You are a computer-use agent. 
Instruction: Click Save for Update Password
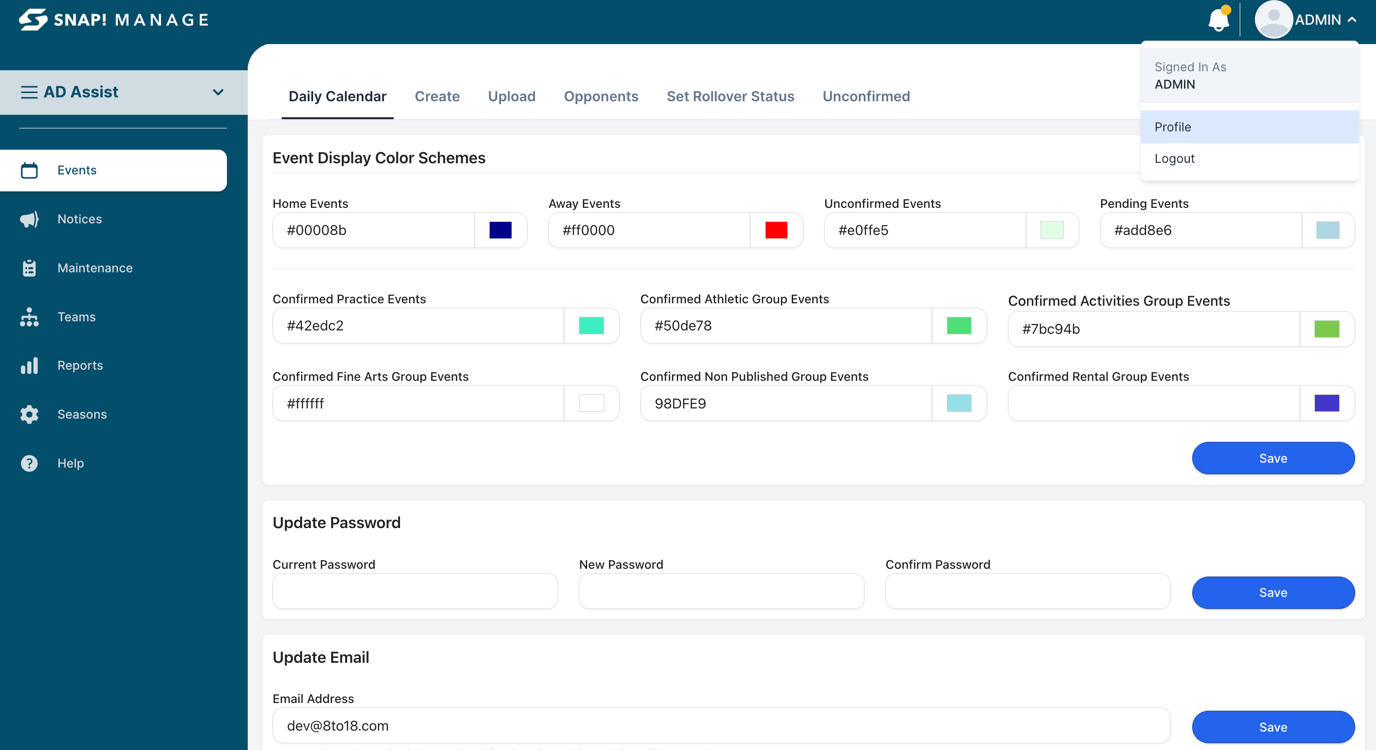coord(1272,593)
